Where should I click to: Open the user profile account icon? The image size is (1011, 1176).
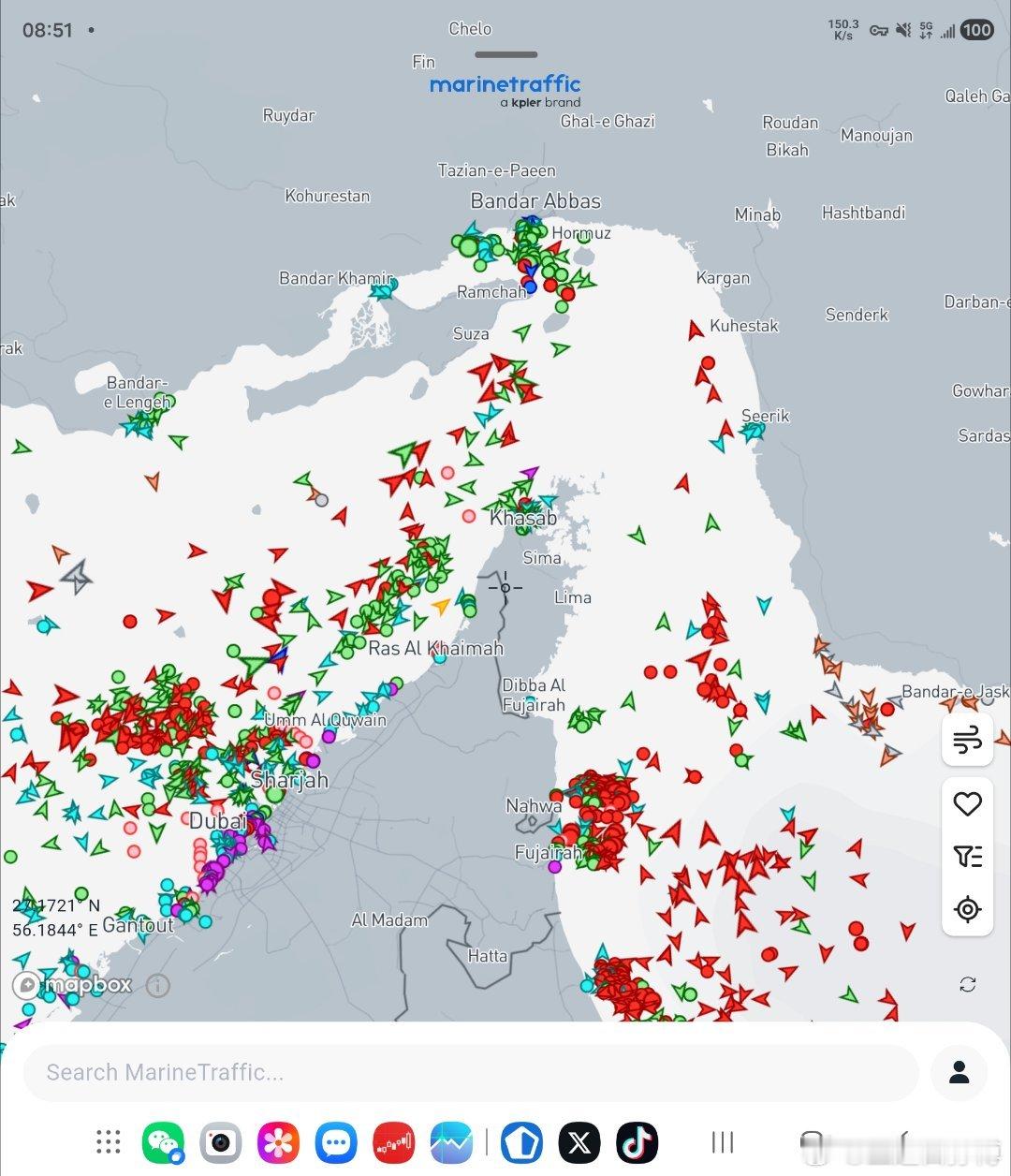[x=960, y=1072]
